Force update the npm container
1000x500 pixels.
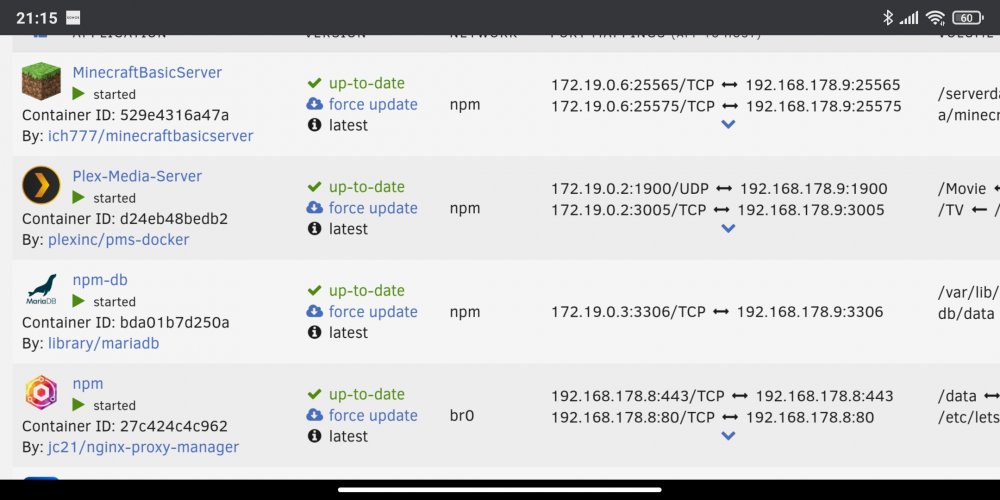[x=373, y=415]
